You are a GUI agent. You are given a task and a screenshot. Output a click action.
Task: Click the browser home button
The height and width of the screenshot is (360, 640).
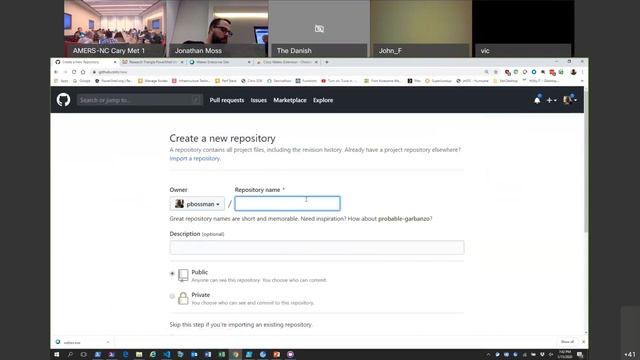pos(83,72)
